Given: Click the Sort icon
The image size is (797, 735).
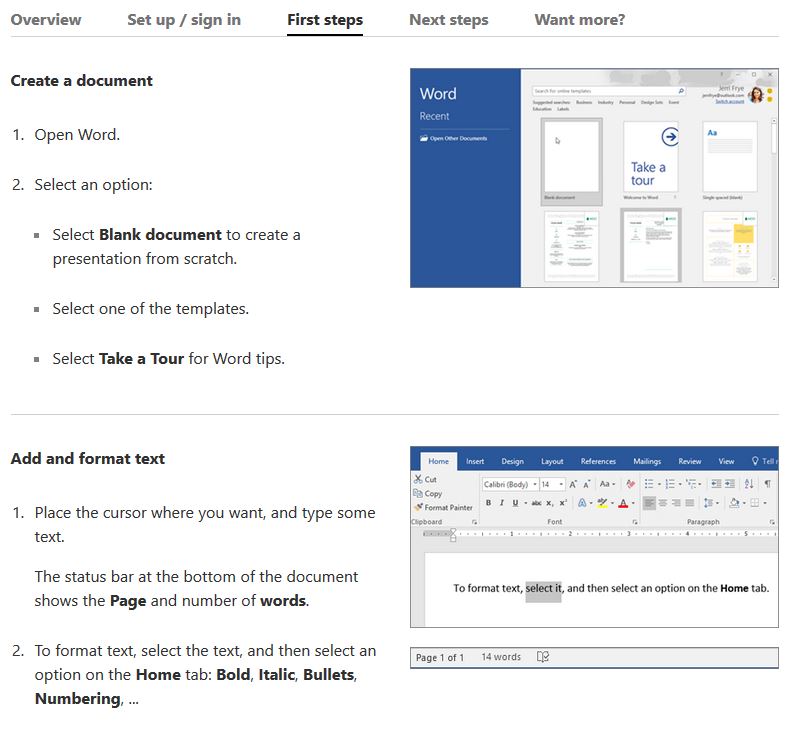Looking at the screenshot, I should pos(749,484).
